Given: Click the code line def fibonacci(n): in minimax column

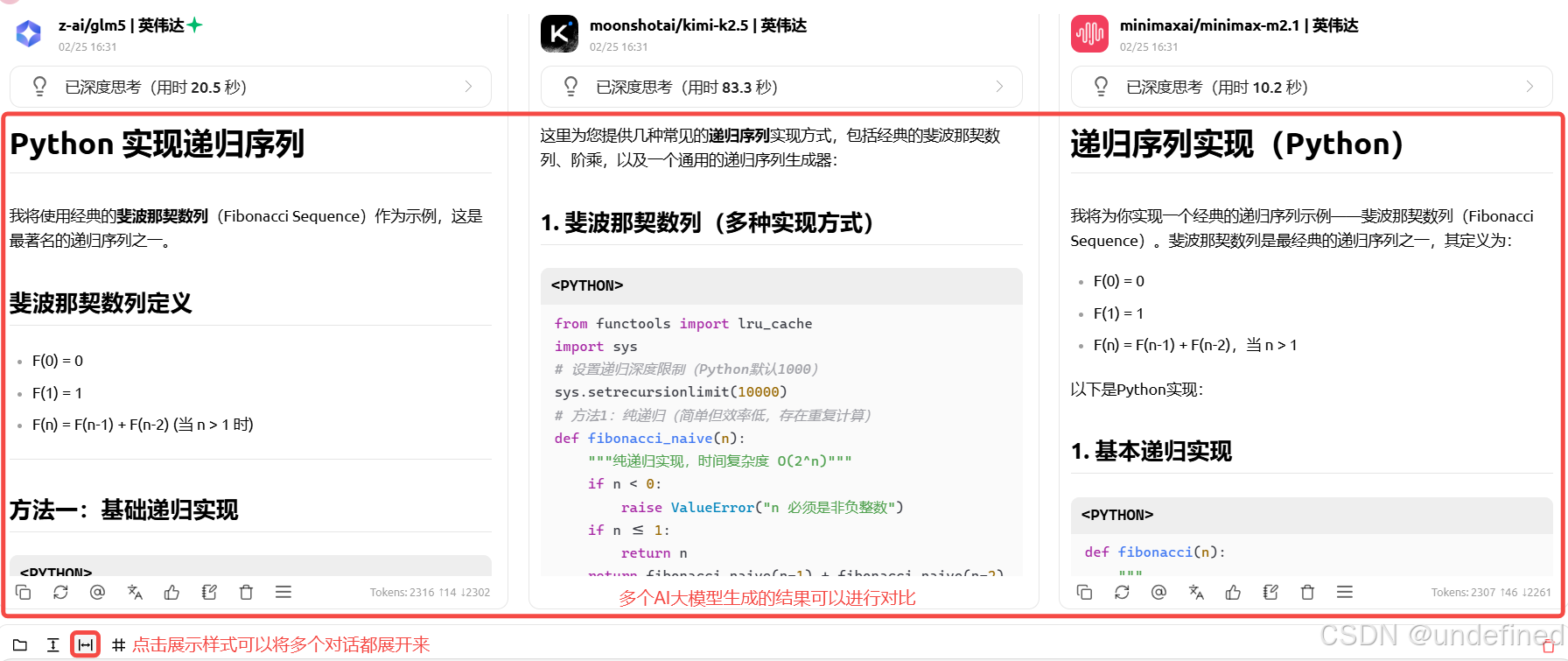Looking at the screenshot, I should click(1155, 552).
